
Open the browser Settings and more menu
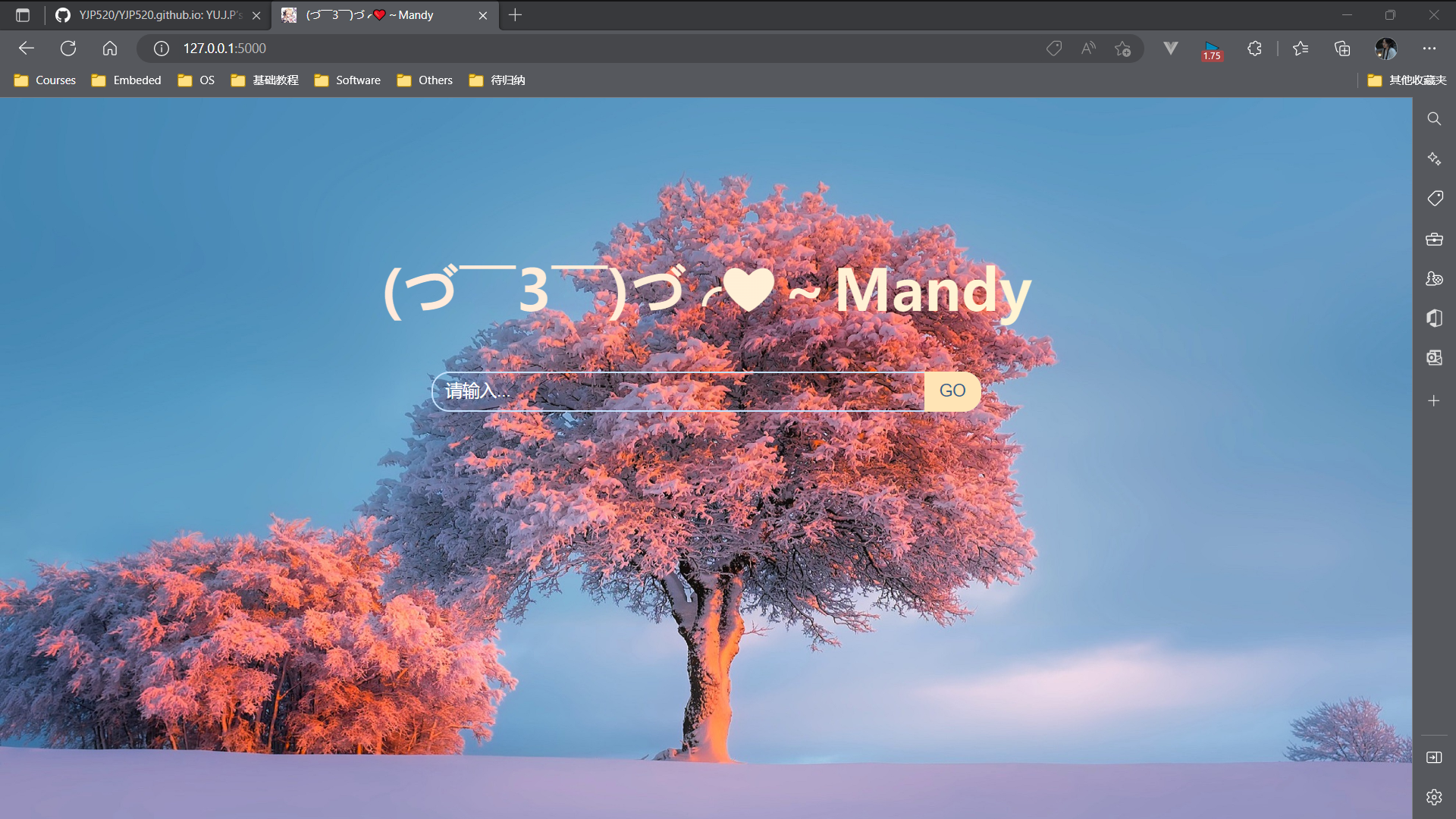(1429, 49)
